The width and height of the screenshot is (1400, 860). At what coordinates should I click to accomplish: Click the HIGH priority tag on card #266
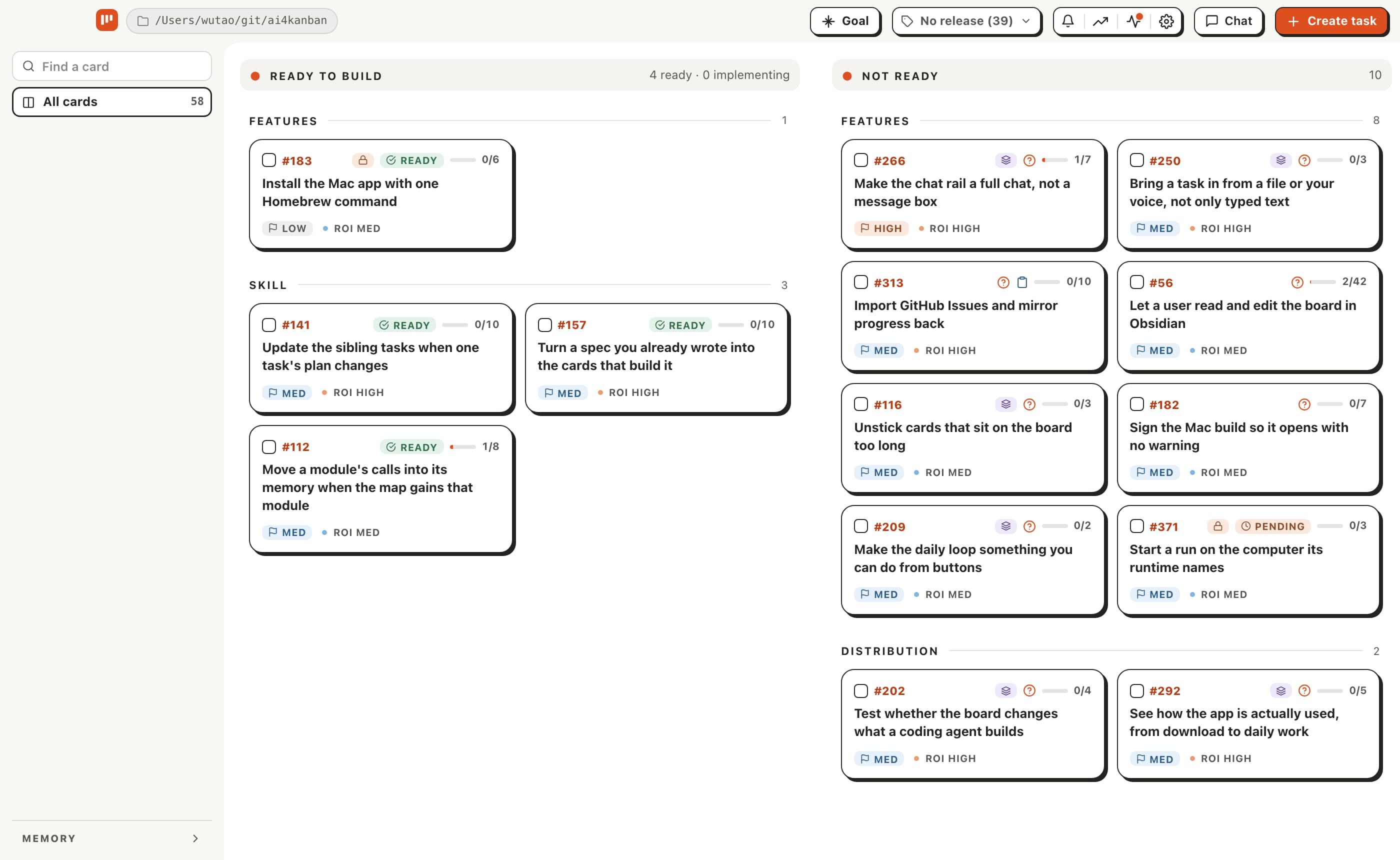click(x=881, y=228)
